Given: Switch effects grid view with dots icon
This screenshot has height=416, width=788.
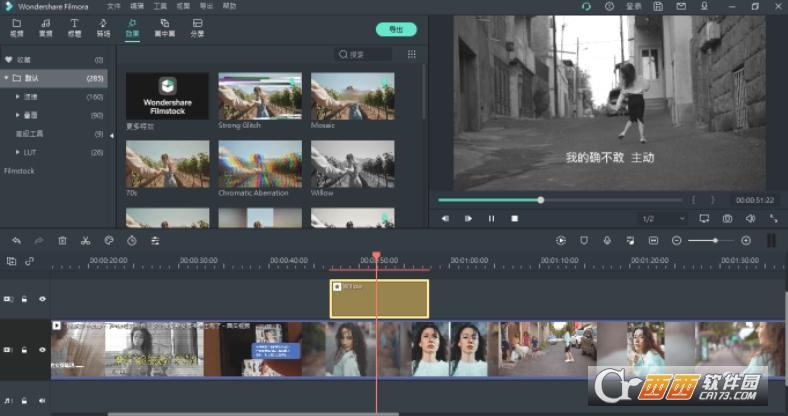Looking at the screenshot, I should (x=412, y=54).
